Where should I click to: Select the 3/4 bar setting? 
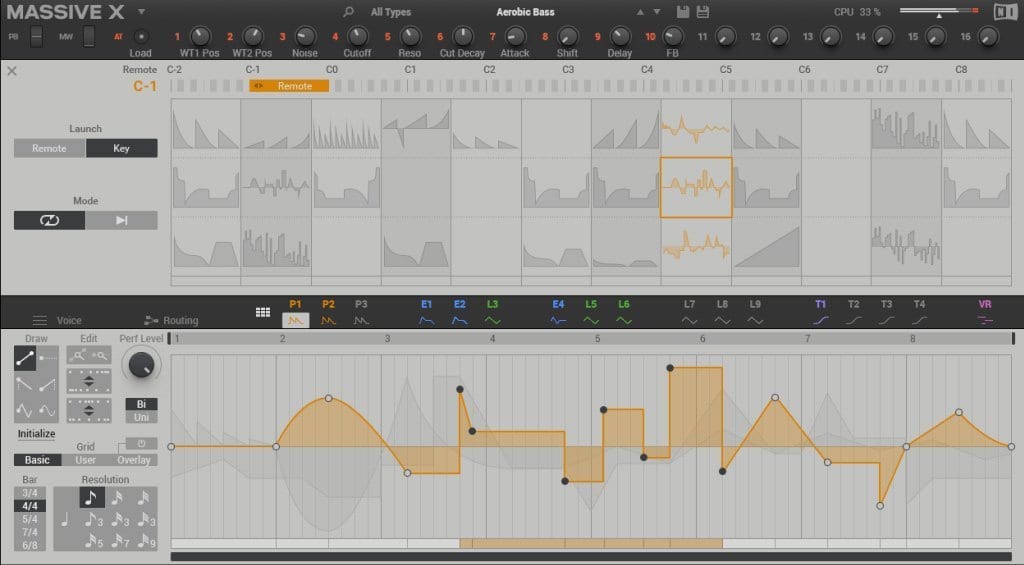point(30,493)
